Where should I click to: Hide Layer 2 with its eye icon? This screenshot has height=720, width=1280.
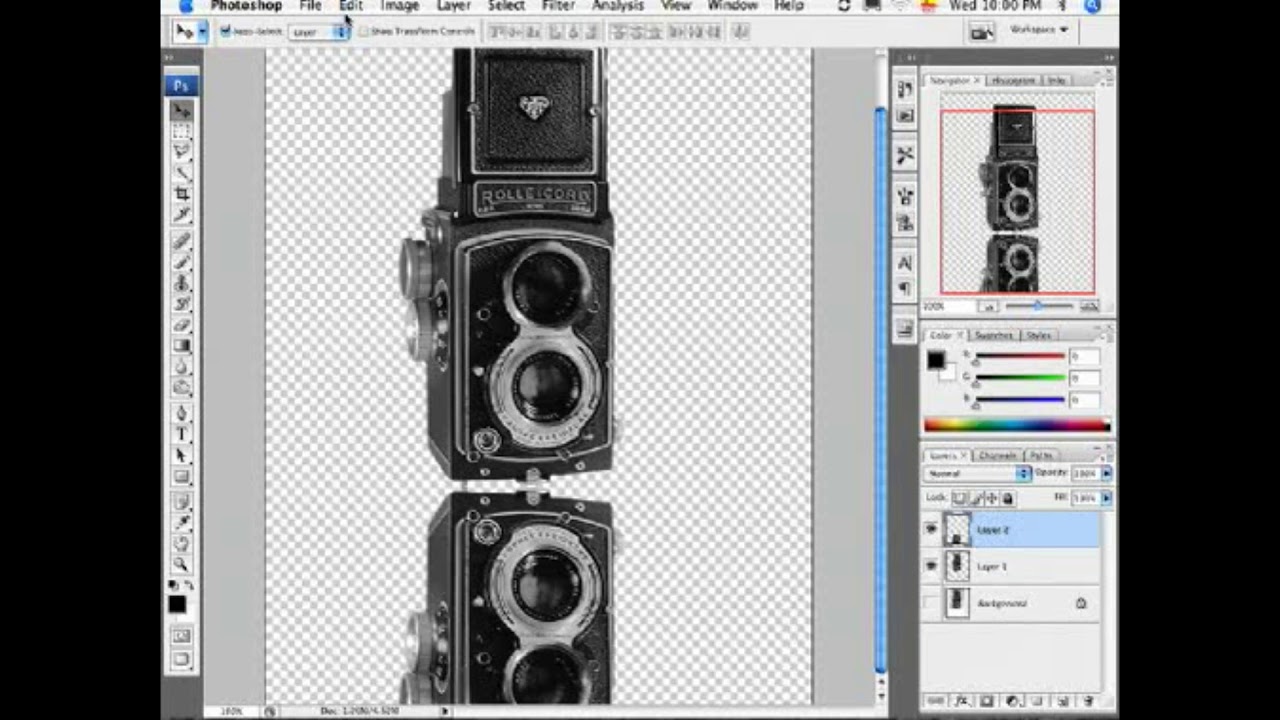coord(932,529)
